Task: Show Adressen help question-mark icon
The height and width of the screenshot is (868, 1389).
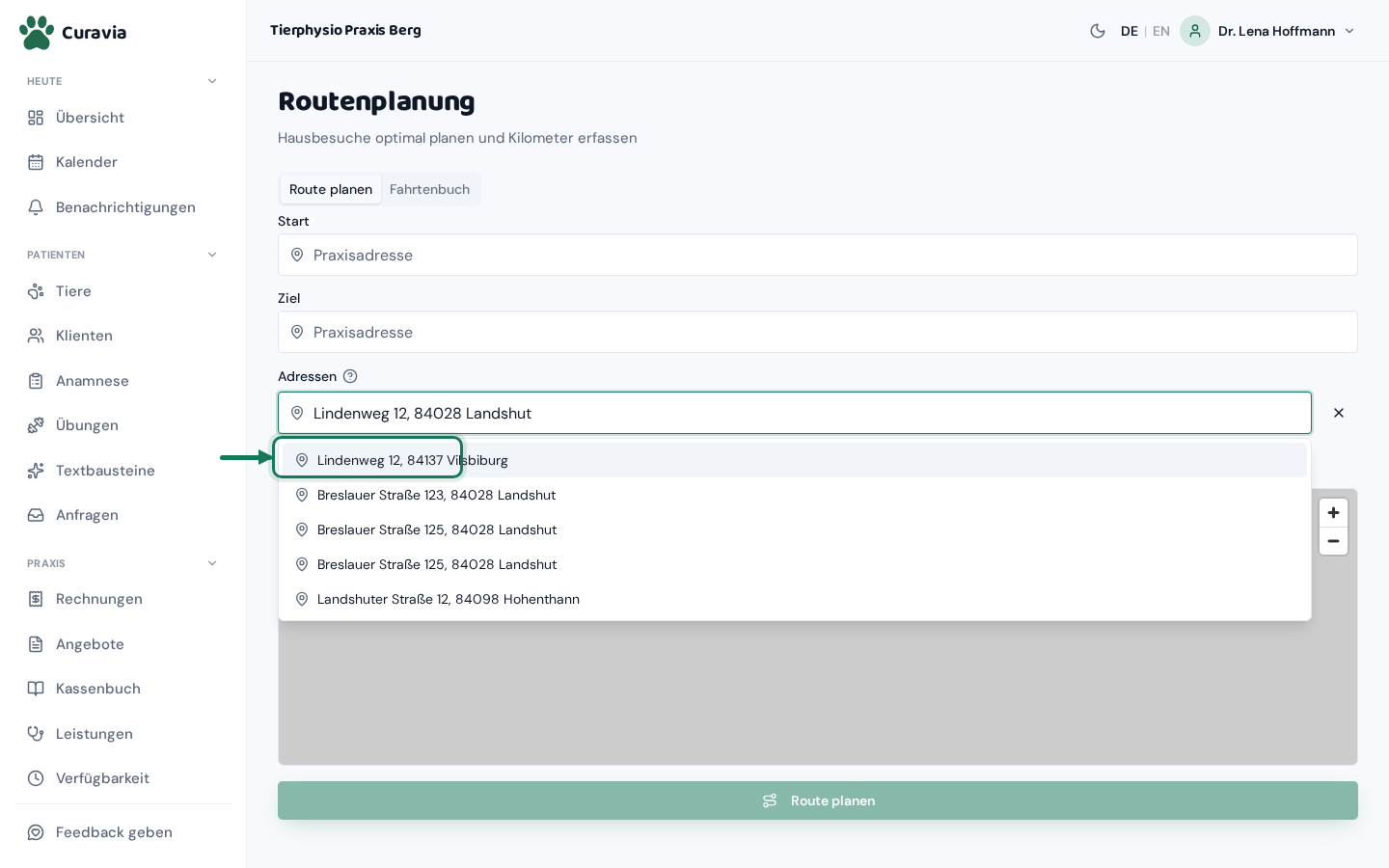Action: 350,376
